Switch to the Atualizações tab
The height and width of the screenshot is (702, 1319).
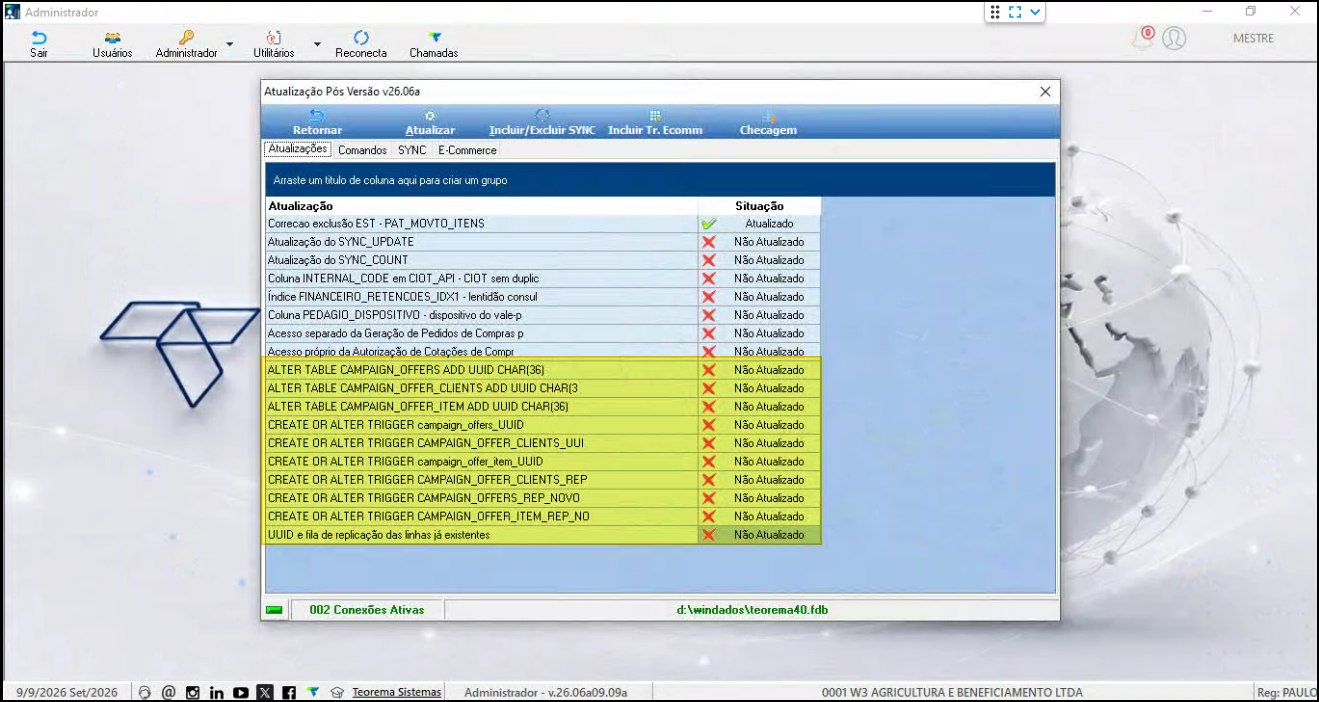pos(298,149)
